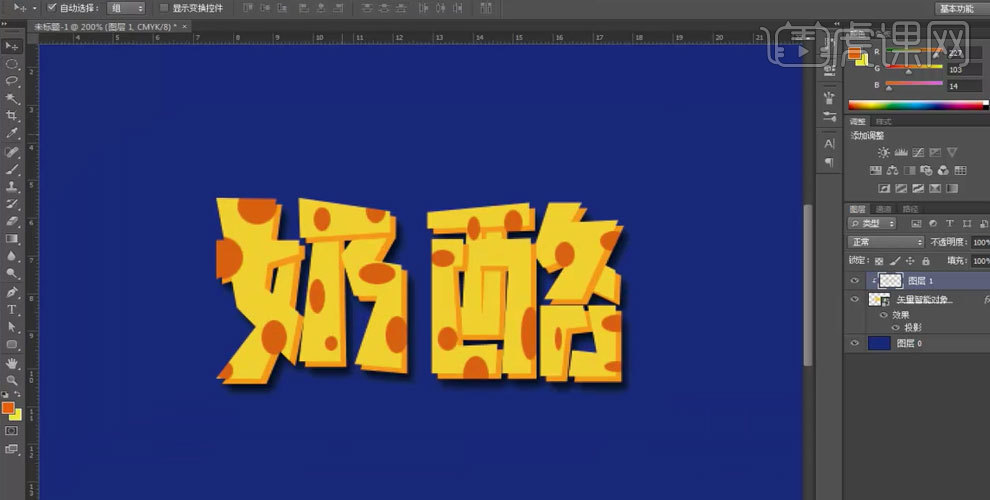This screenshot has width=990, height=500.
Task: Toggle Quick Mask mode
Action: (12, 431)
